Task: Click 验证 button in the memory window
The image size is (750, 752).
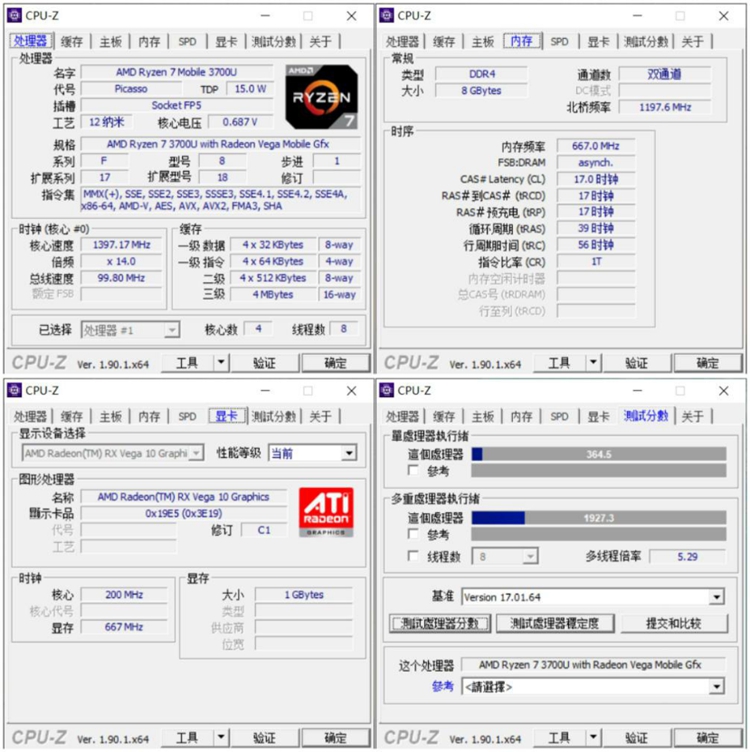Action: (637, 363)
